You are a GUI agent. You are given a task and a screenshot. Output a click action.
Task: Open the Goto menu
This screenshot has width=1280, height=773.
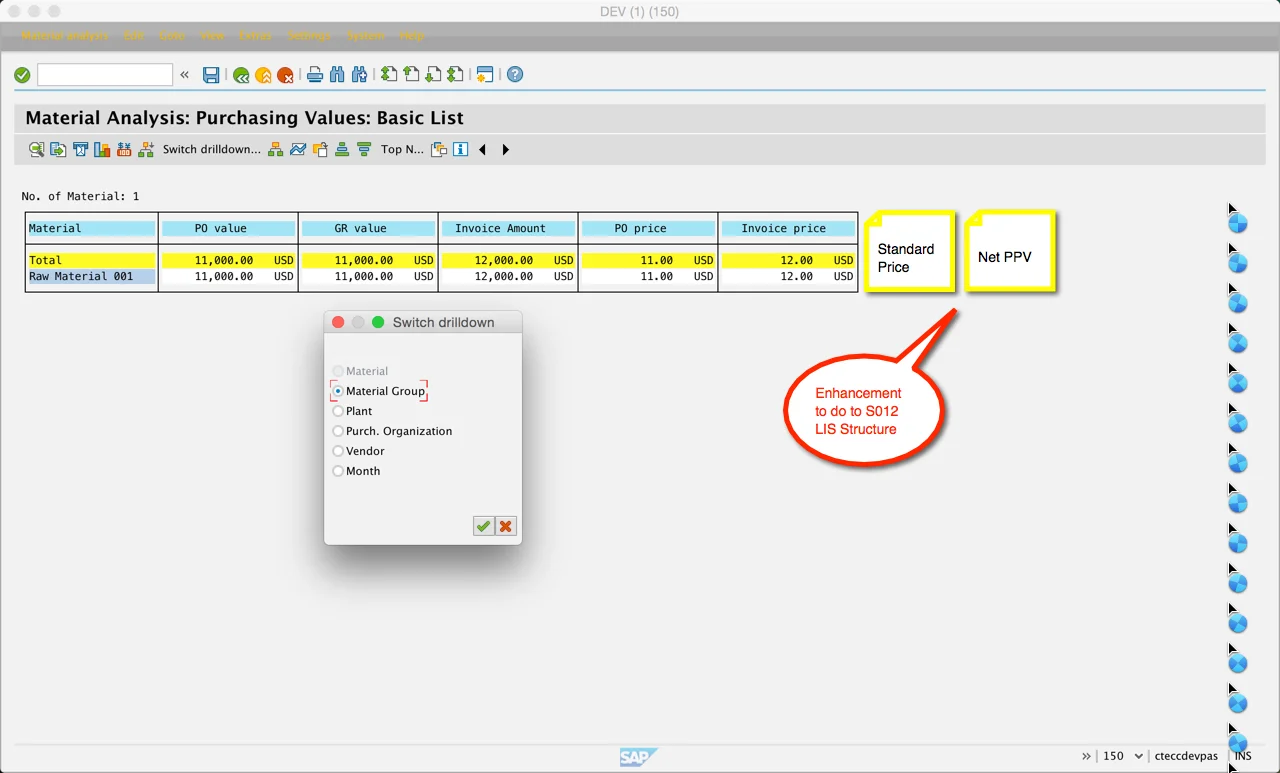[x=172, y=35]
